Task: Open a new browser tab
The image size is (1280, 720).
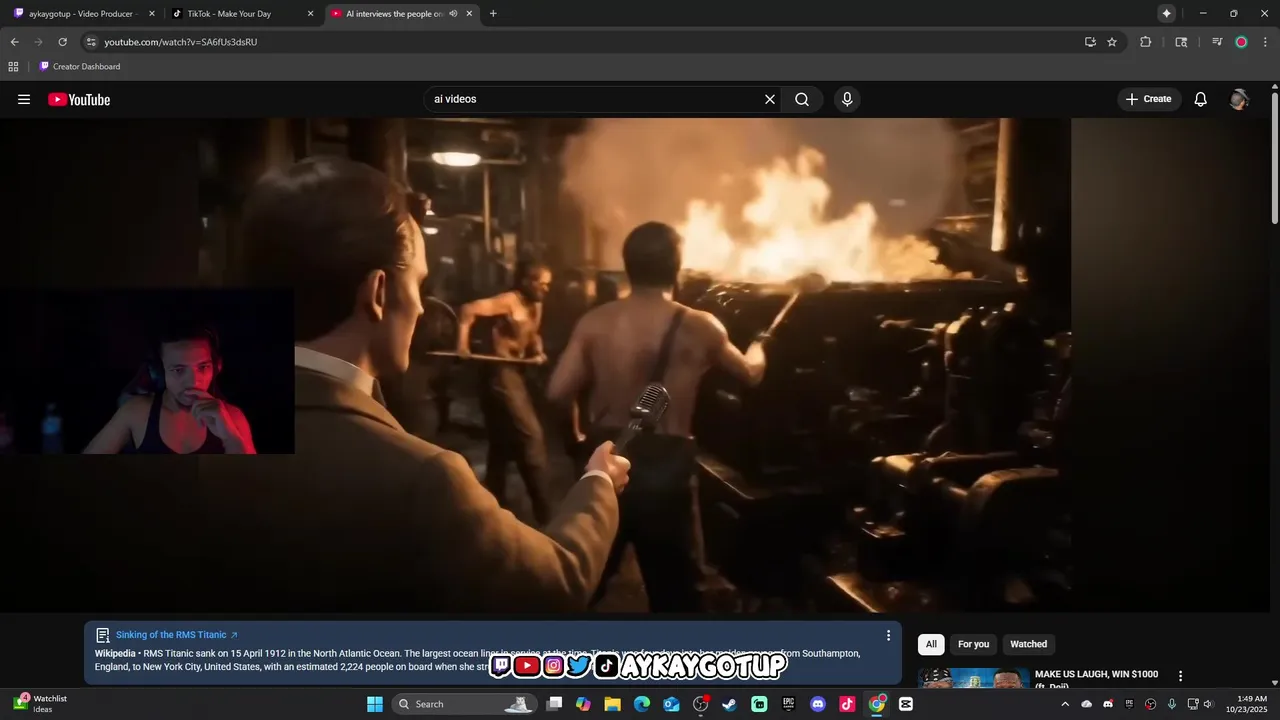Action: point(493,14)
